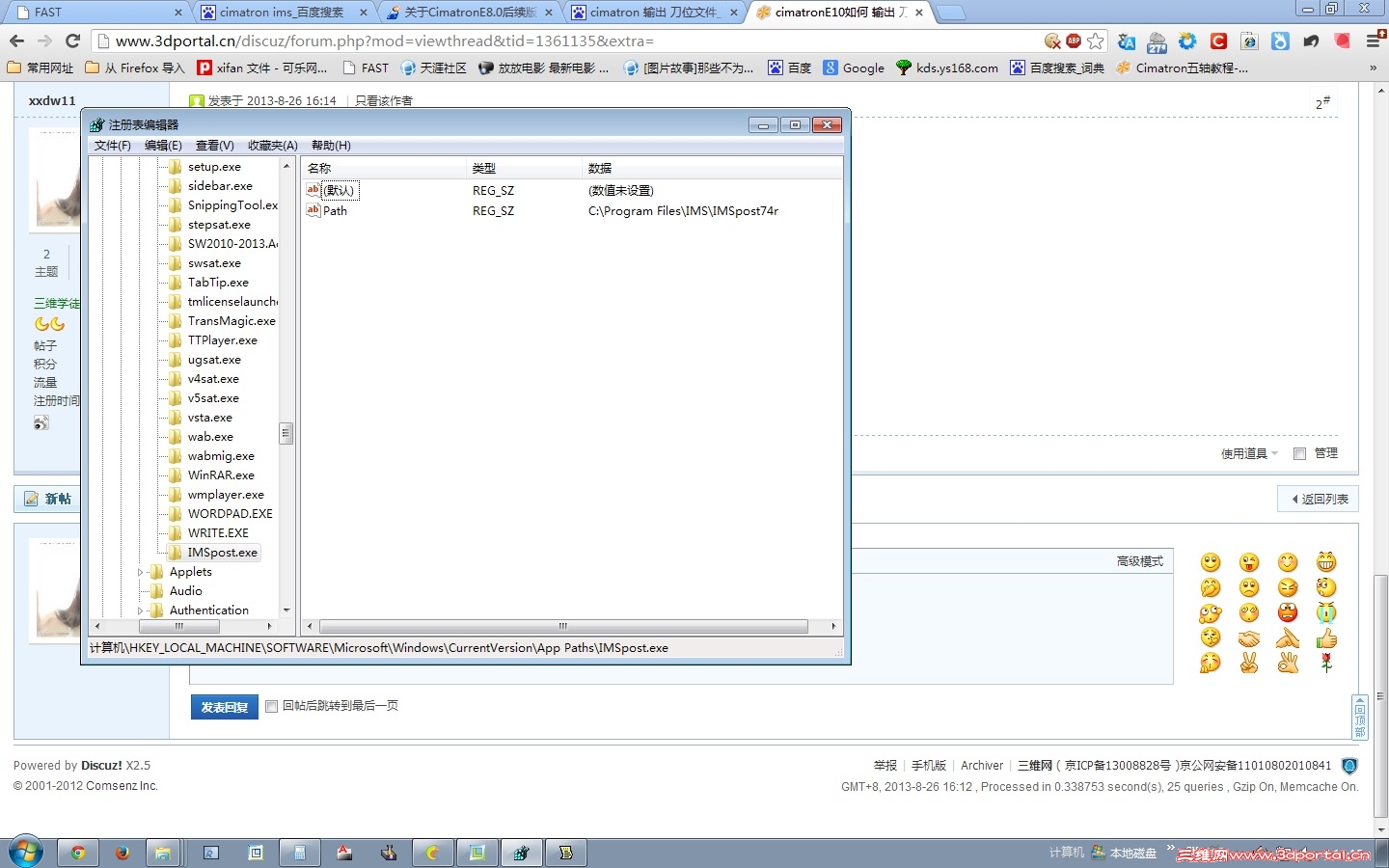Viewport: 1389px width, 868px height.
Task: Switch to the 关于CimatronE8.0后续版 tab
Action: tap(470, 13)
